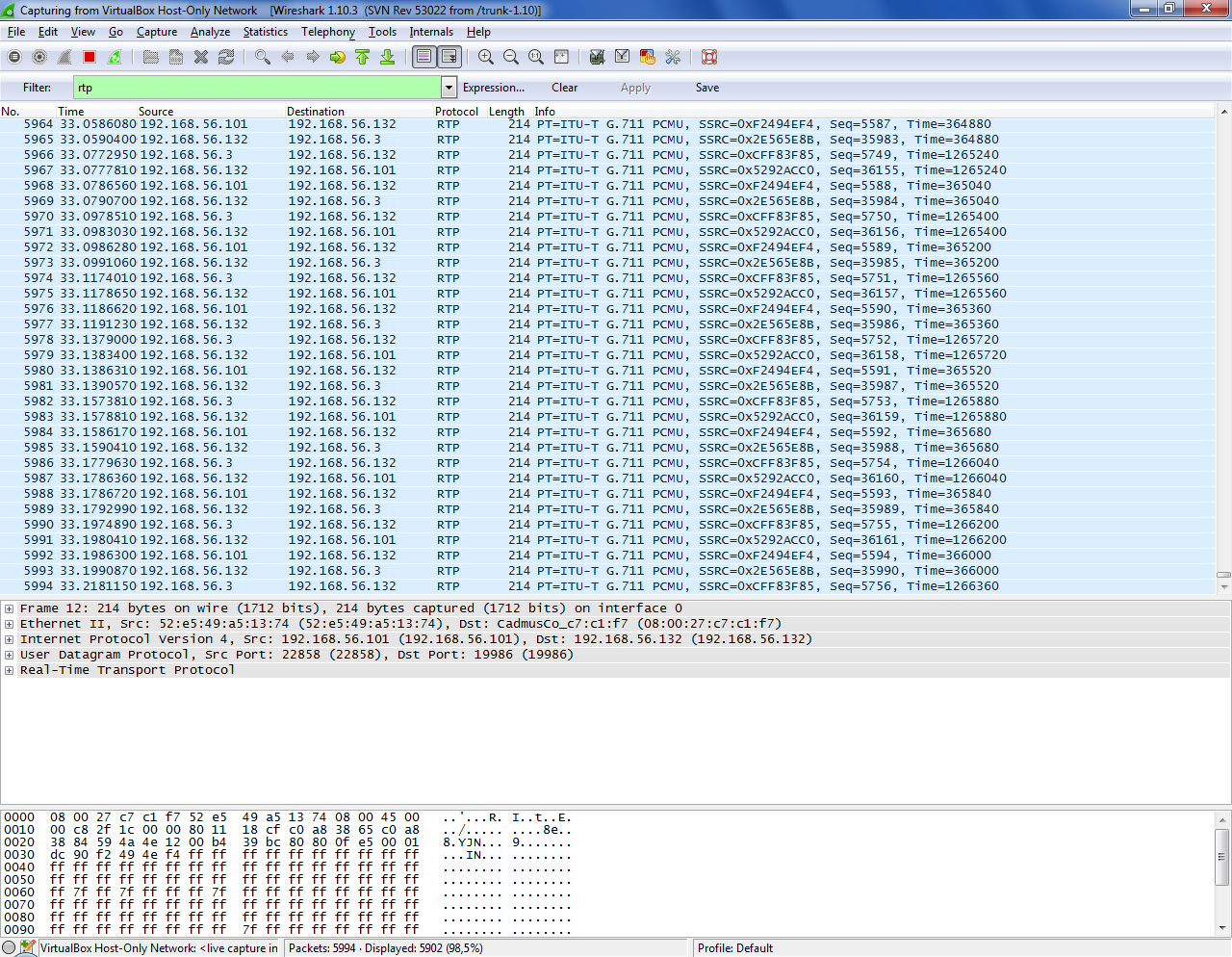Open the coloring rules editor icon

tap(647, 58)
